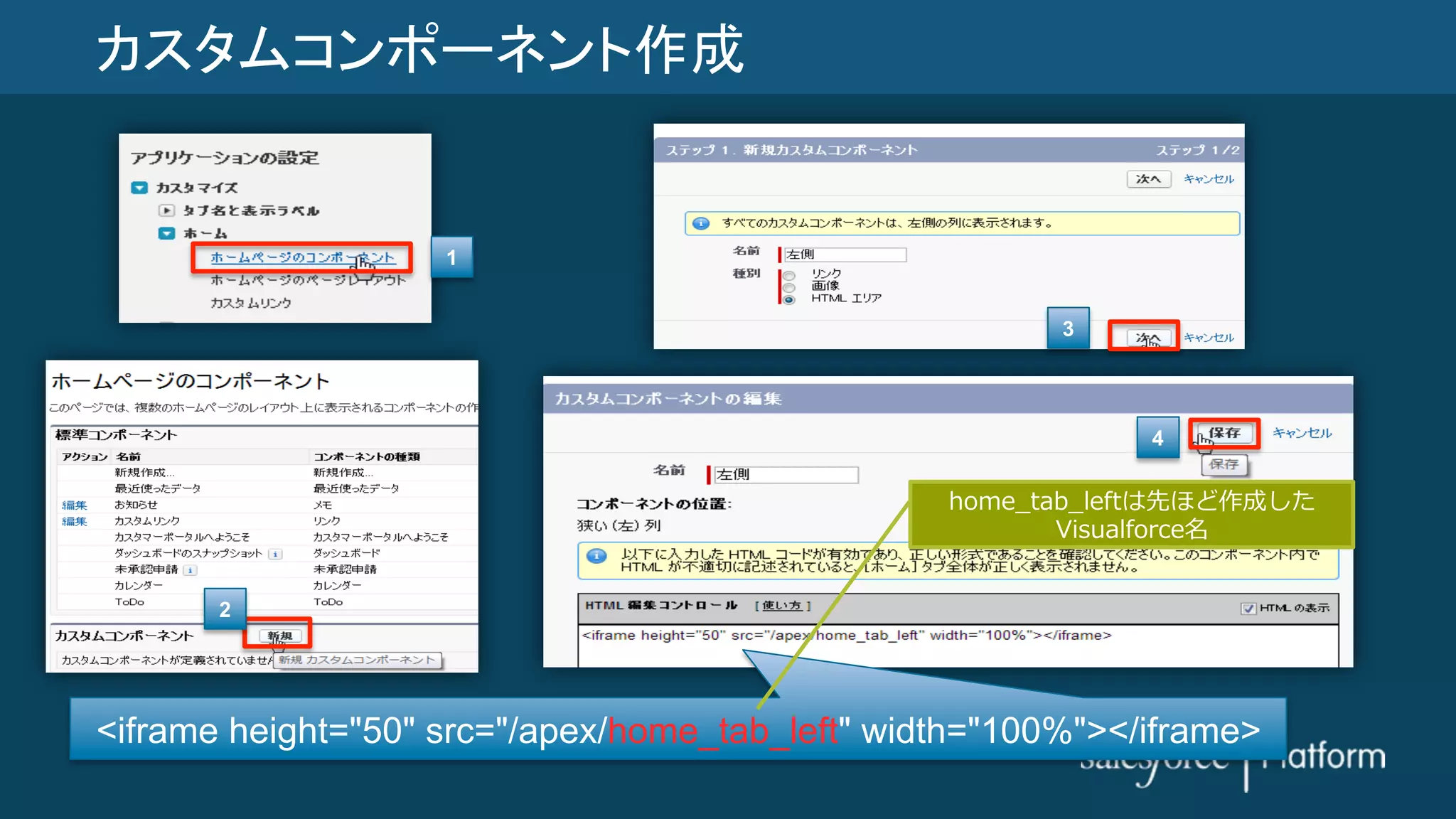This screenshot has height=819, width=1456.
Task: Click the 名前 input field in step 1
Action: pyautogui.click(x=845, y=255)
